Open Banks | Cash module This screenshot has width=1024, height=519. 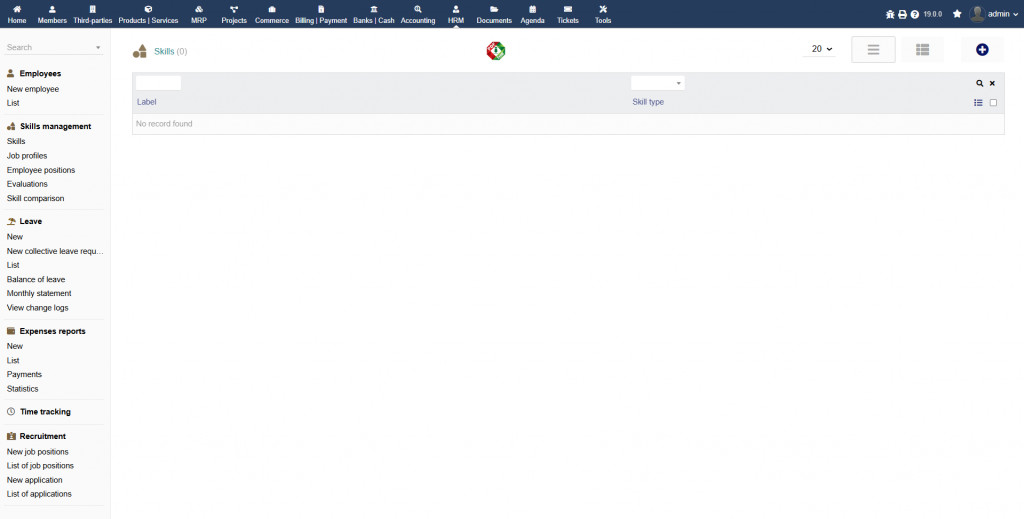[374, 14]
